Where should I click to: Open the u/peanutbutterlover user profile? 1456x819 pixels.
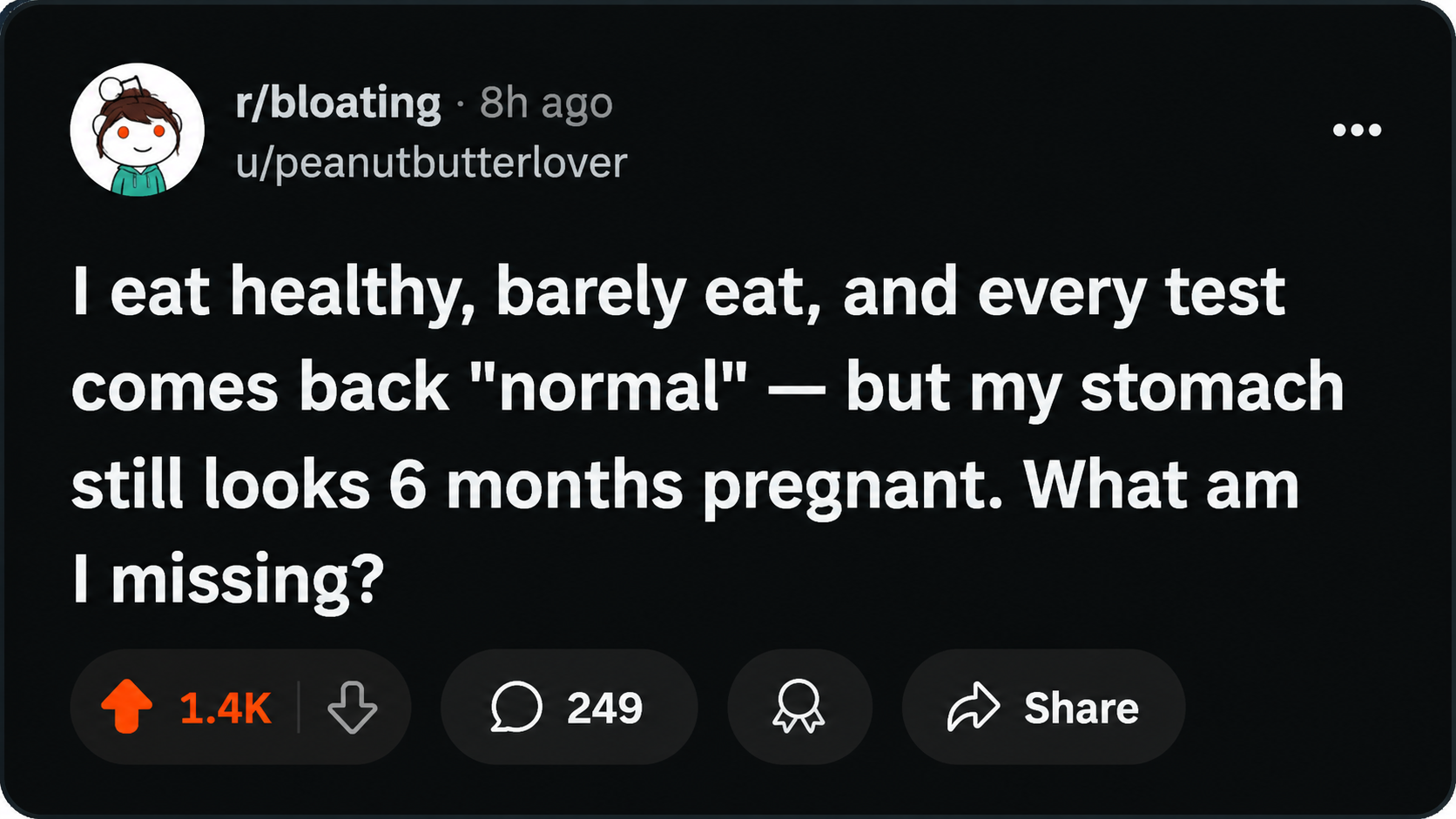coord(431,163)
